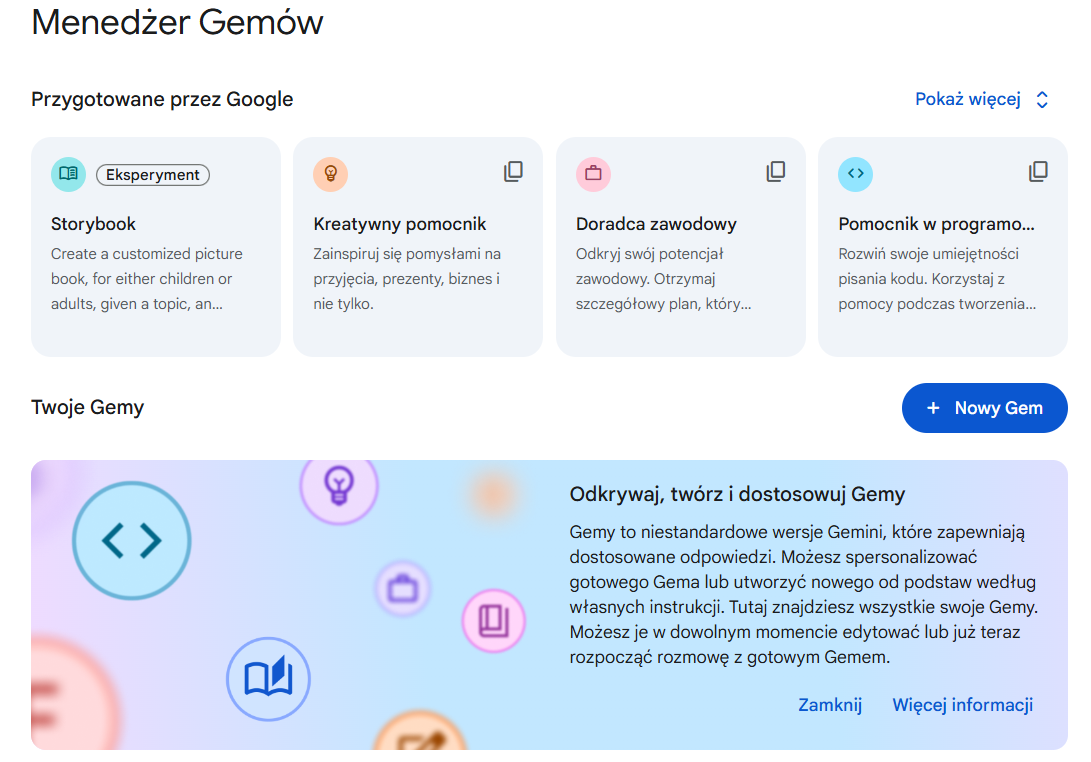1091x762 pixels.
Task: Click the description starting Odkryj swój potencjał
Action: (x=664, y=279)
